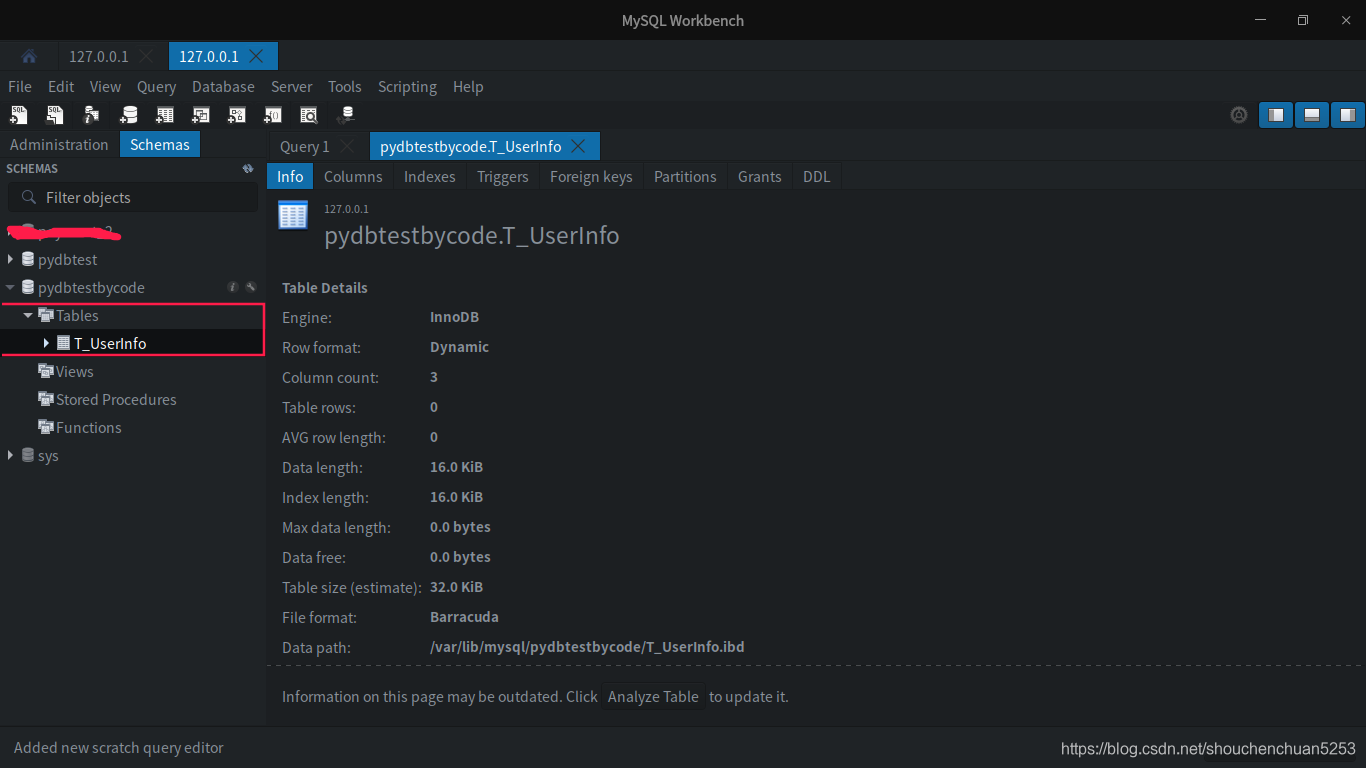This screenshot has height=768, width=1366.
Task: Open the Indexes tab
Action: [430, 177]
